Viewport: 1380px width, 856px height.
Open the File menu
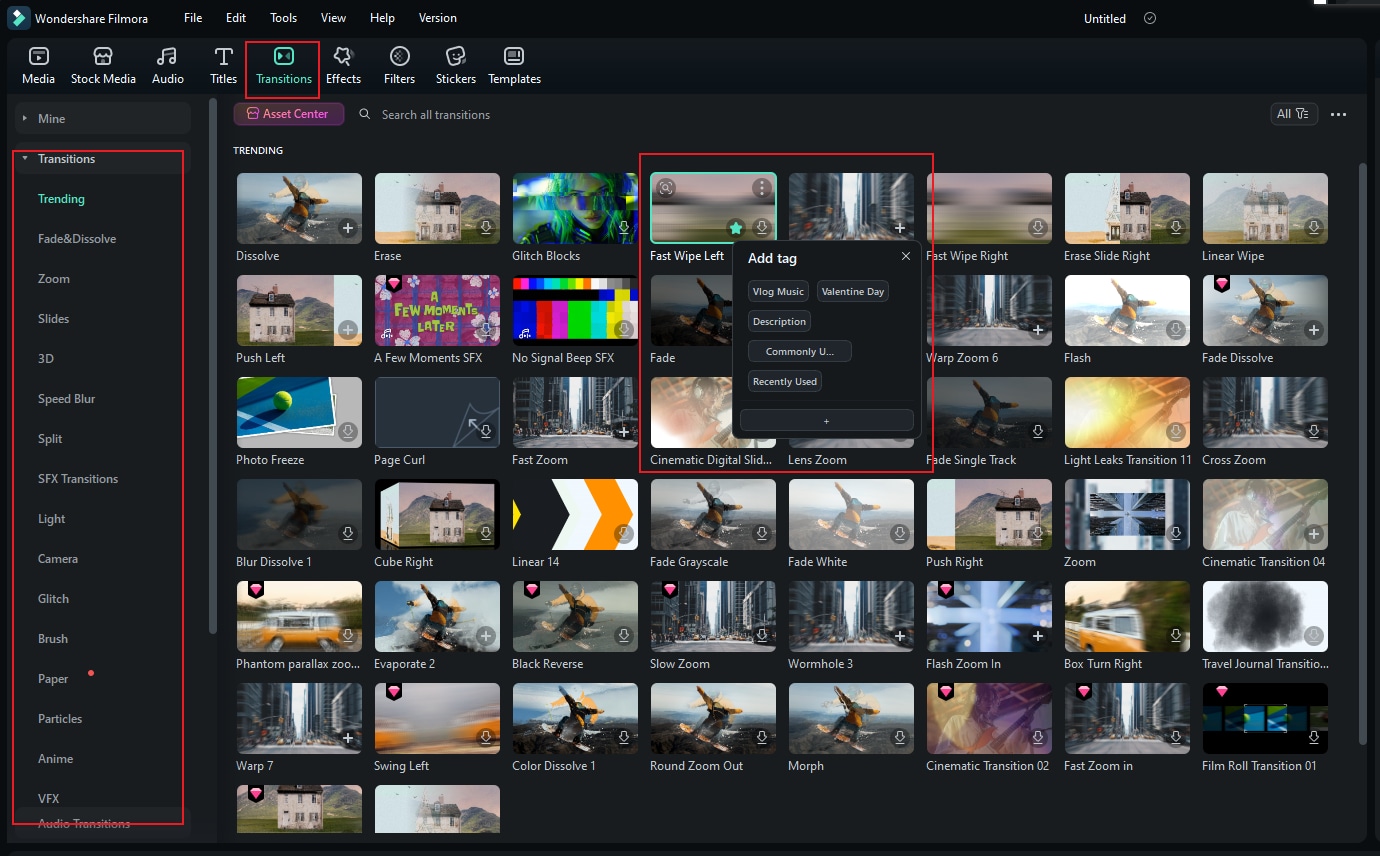193,18
